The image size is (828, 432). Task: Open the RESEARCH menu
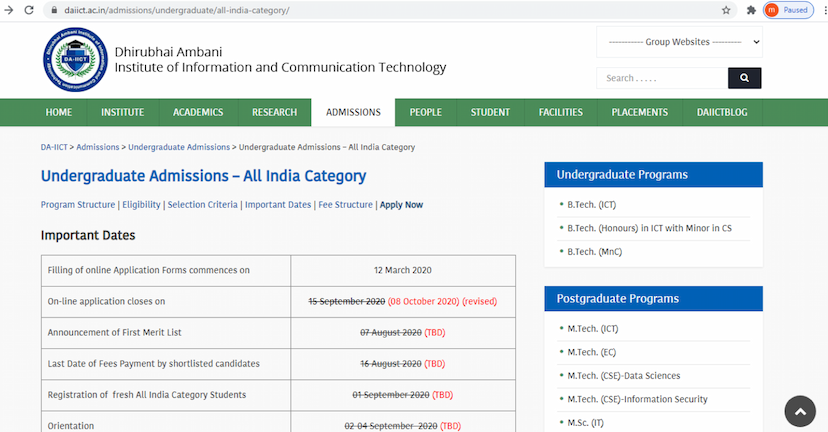tap(275, 112)
